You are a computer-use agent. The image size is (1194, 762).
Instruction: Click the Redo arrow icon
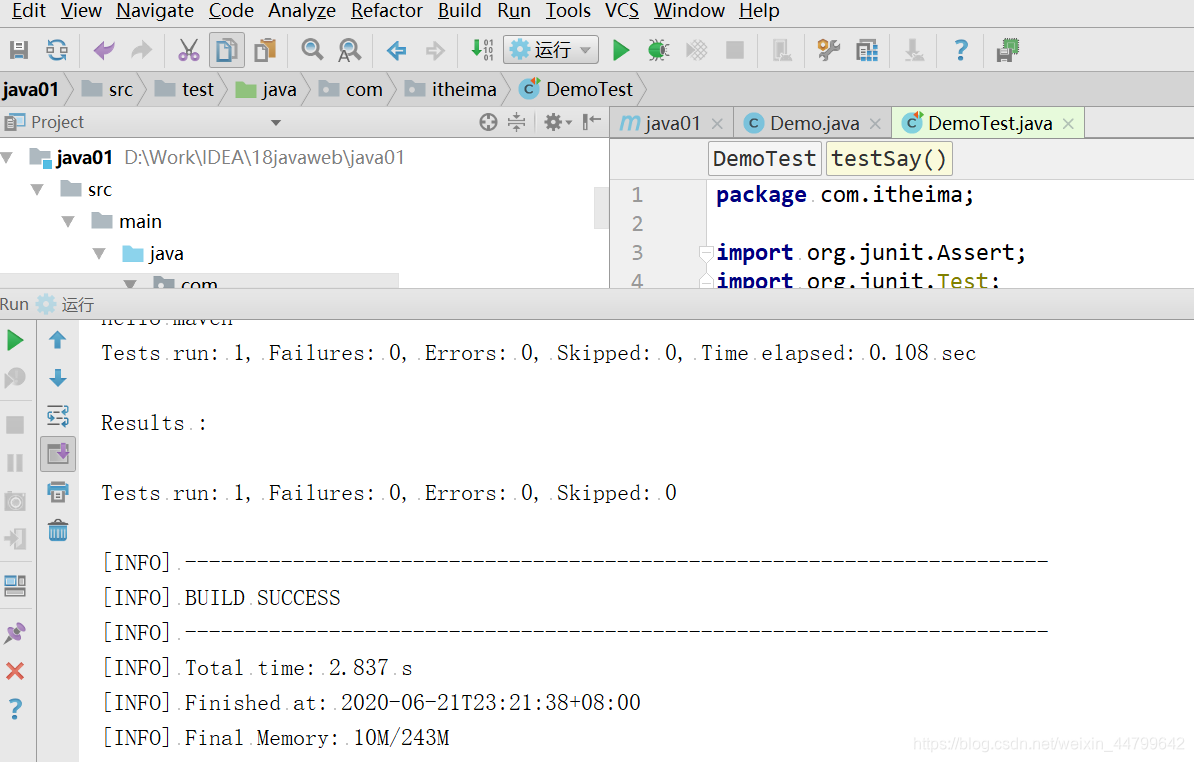click(142, 51)
